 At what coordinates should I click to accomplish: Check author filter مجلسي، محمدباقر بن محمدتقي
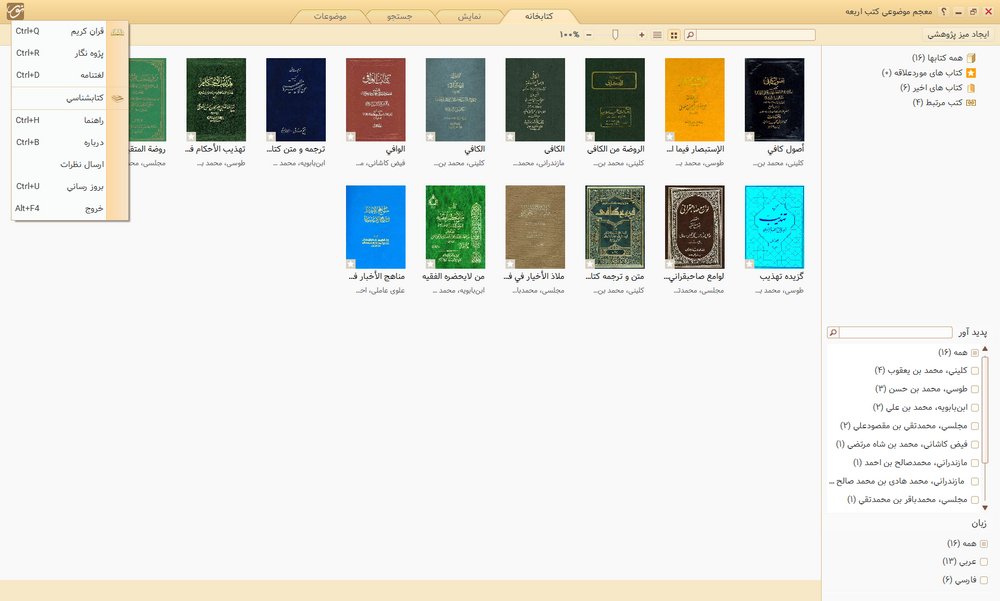coord(974,500)
